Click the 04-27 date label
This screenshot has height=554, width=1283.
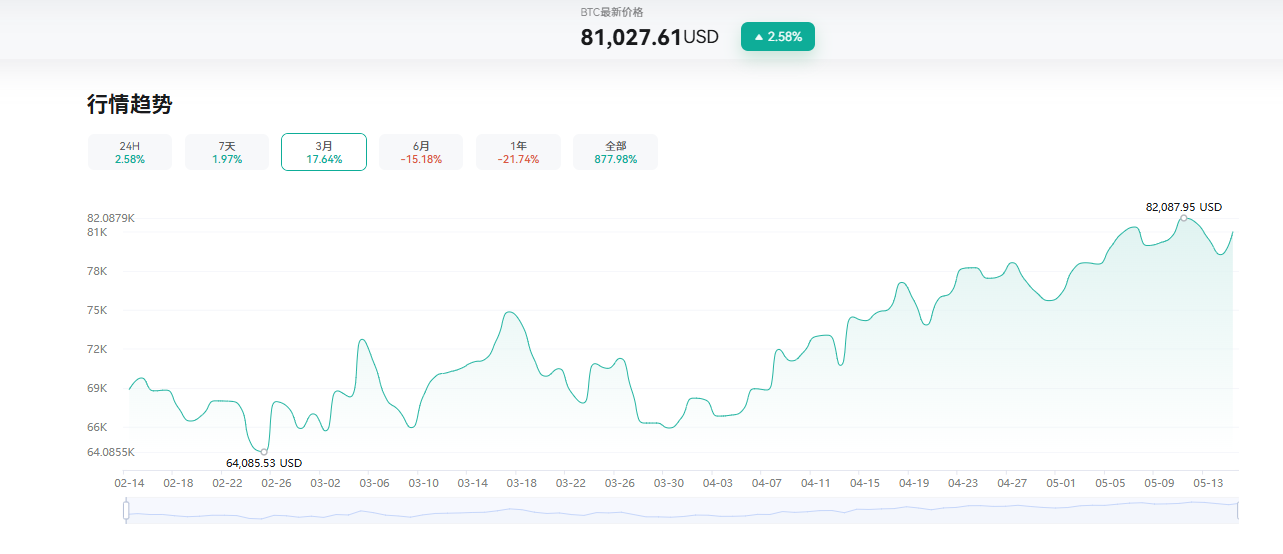pos(1012,483)
